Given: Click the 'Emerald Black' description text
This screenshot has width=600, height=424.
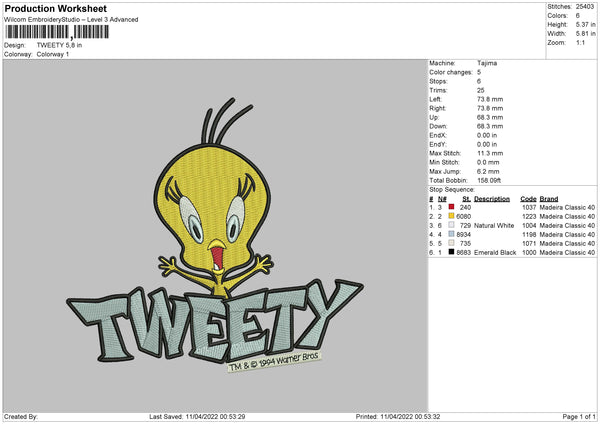Looking at the screenshot, I should coord(495,253).
